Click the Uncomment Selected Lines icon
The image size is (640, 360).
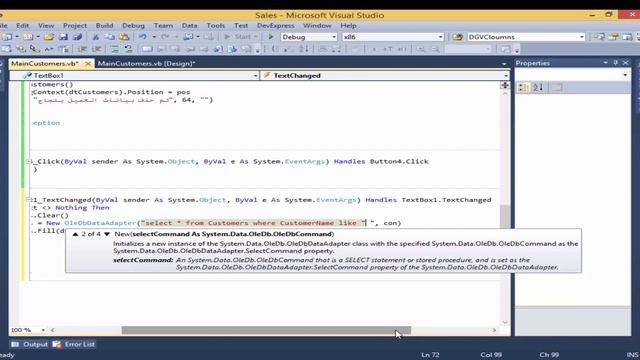tap(129, 49)
